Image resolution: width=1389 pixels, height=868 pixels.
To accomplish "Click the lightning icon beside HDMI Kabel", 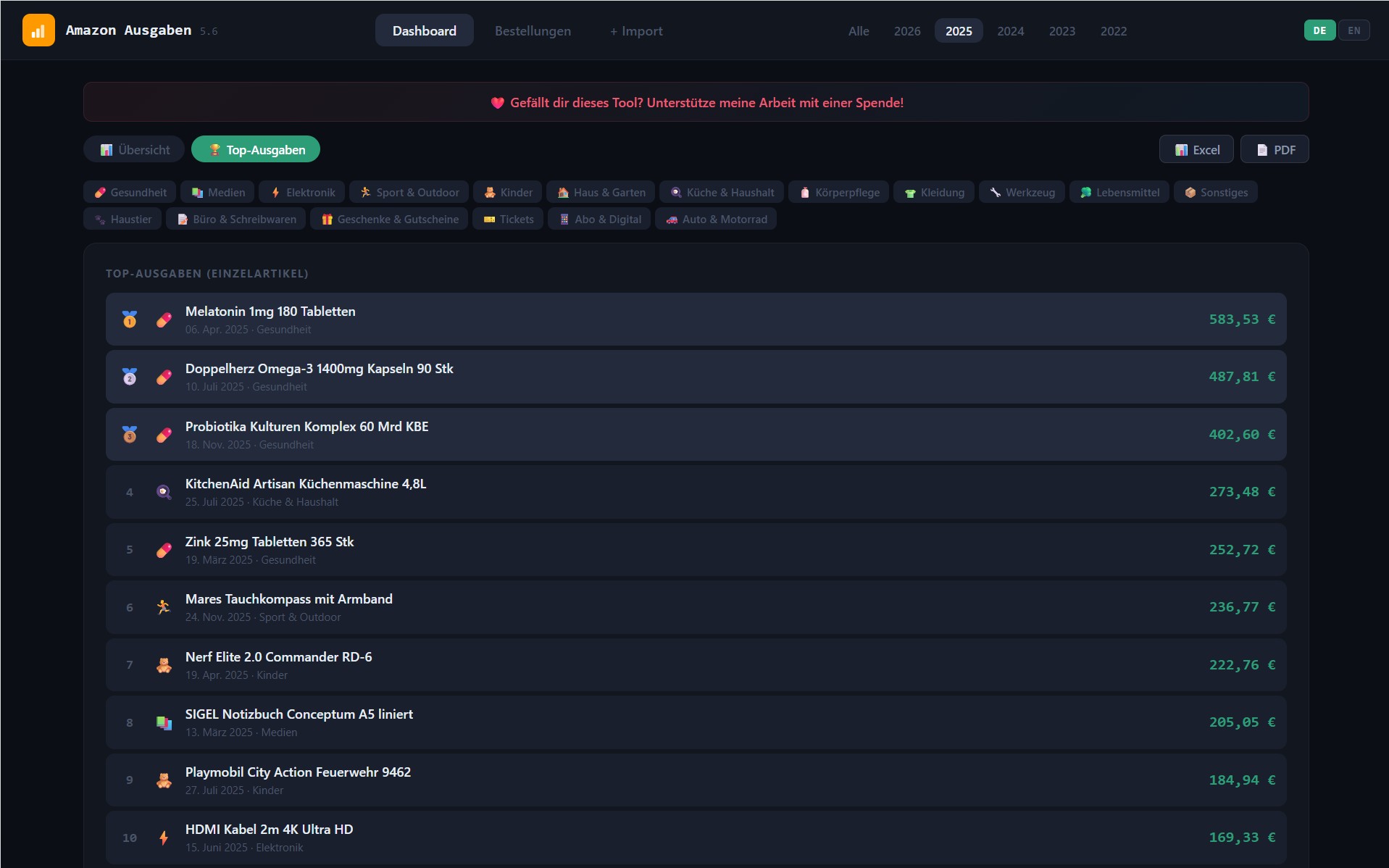I will (164, 838).
